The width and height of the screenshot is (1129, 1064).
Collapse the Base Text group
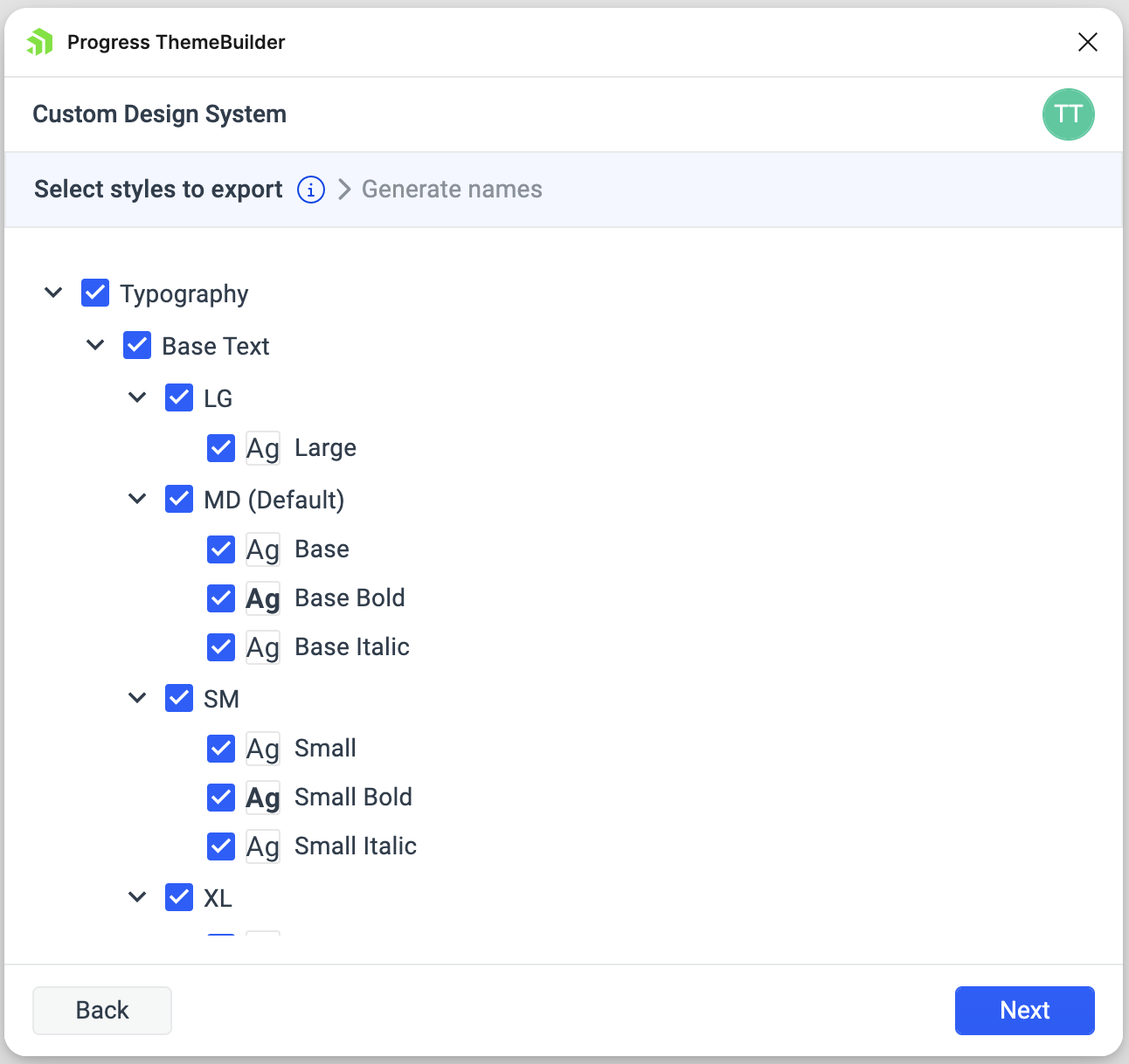pyautogui.click(x=95, y=345)
